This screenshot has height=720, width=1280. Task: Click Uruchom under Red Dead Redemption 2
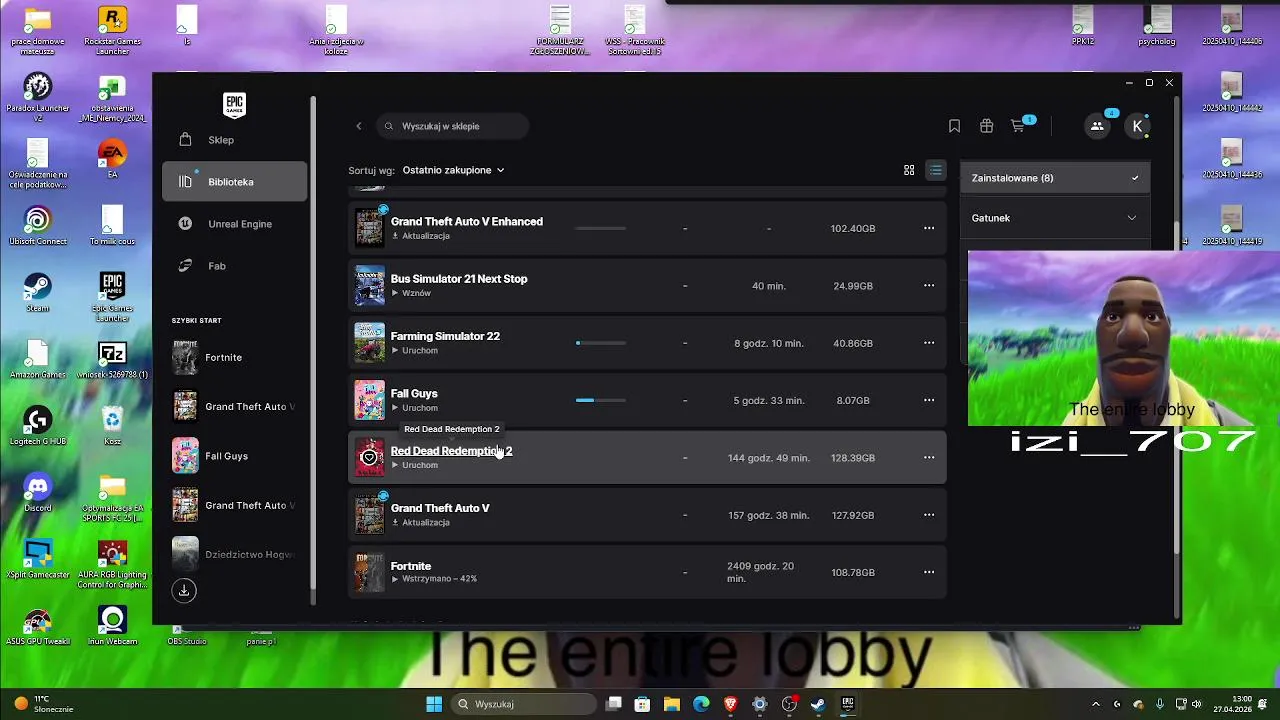click(x=415, y=465)
